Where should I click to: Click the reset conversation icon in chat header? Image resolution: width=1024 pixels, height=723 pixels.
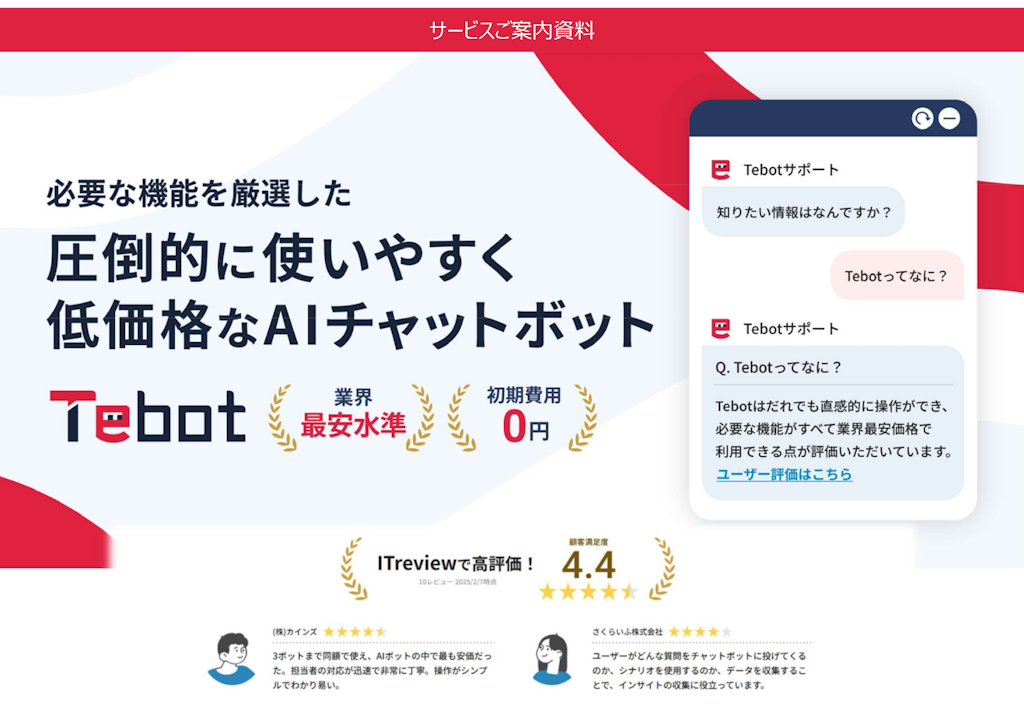[922, 116]
